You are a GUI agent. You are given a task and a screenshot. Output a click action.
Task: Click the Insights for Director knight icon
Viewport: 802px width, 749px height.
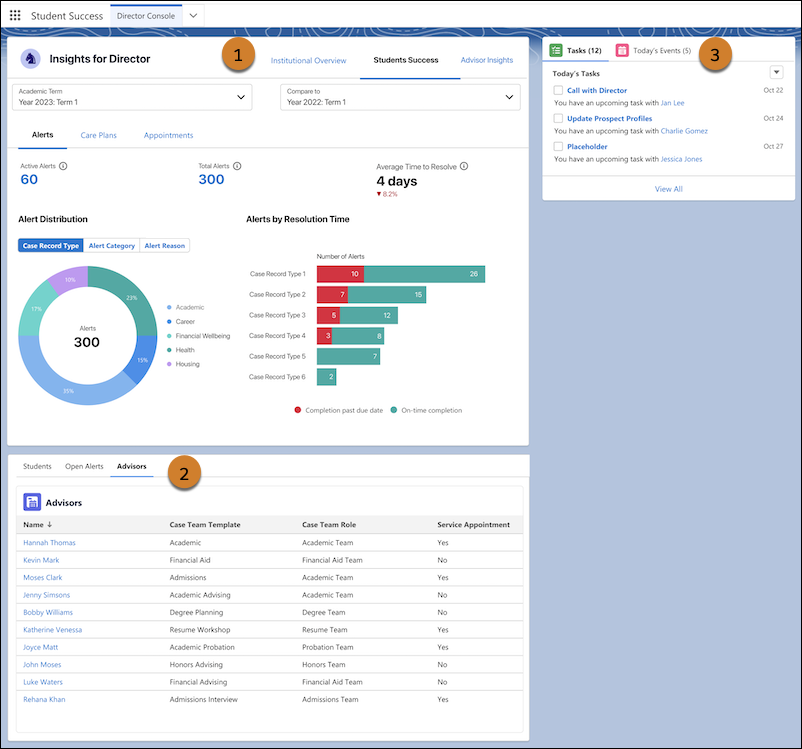click(x=30, y=59)
